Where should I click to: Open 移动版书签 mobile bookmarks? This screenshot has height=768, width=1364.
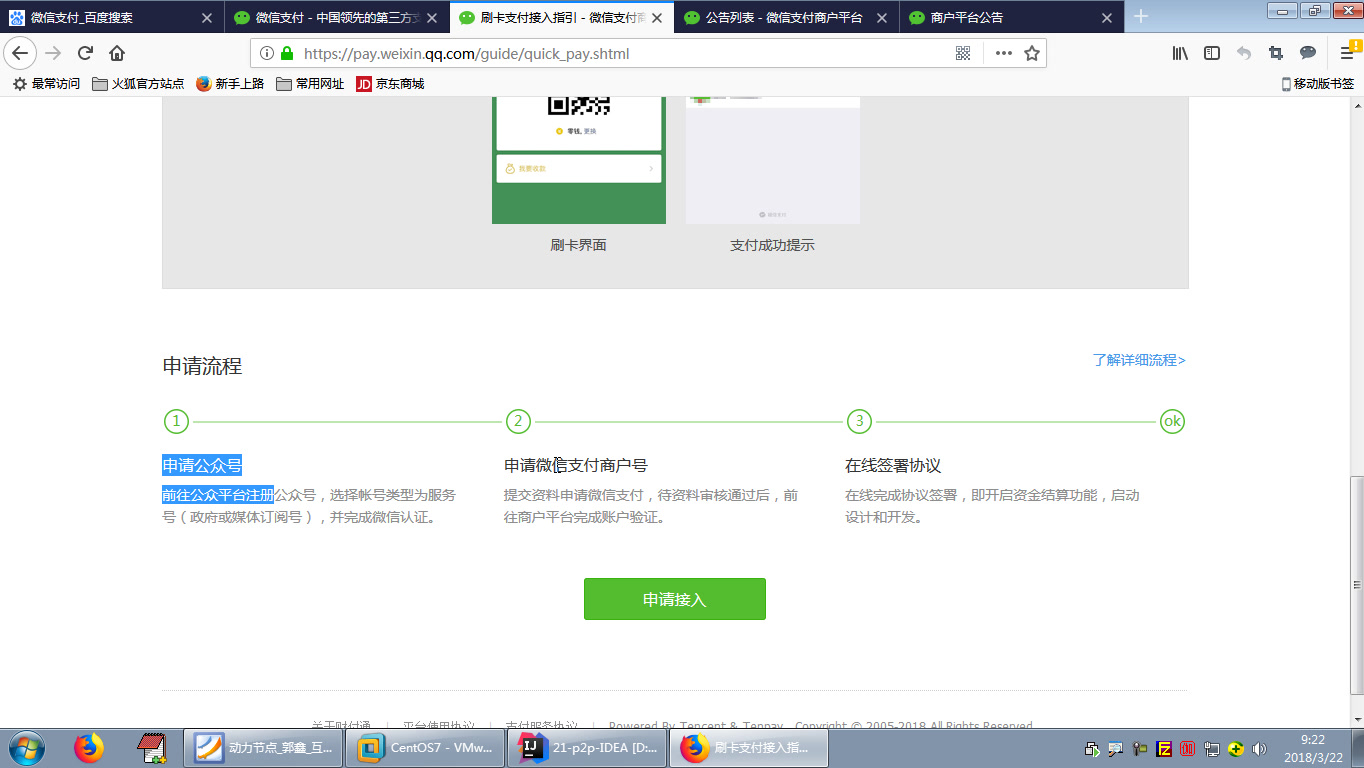(1318, 84)
